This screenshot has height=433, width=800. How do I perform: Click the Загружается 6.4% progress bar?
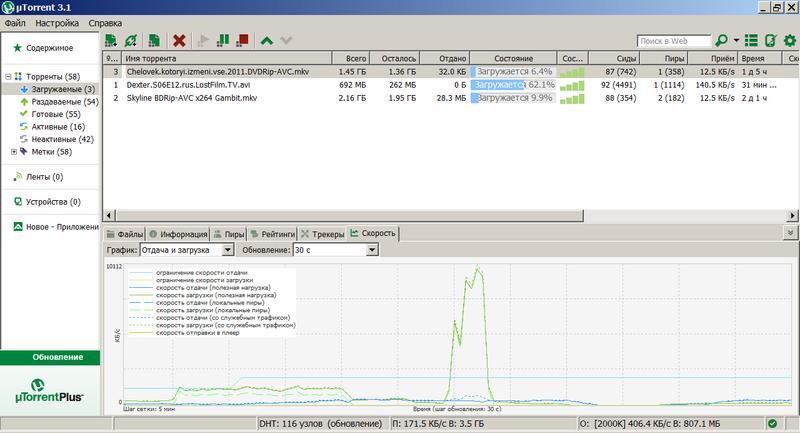pos(513,72)
